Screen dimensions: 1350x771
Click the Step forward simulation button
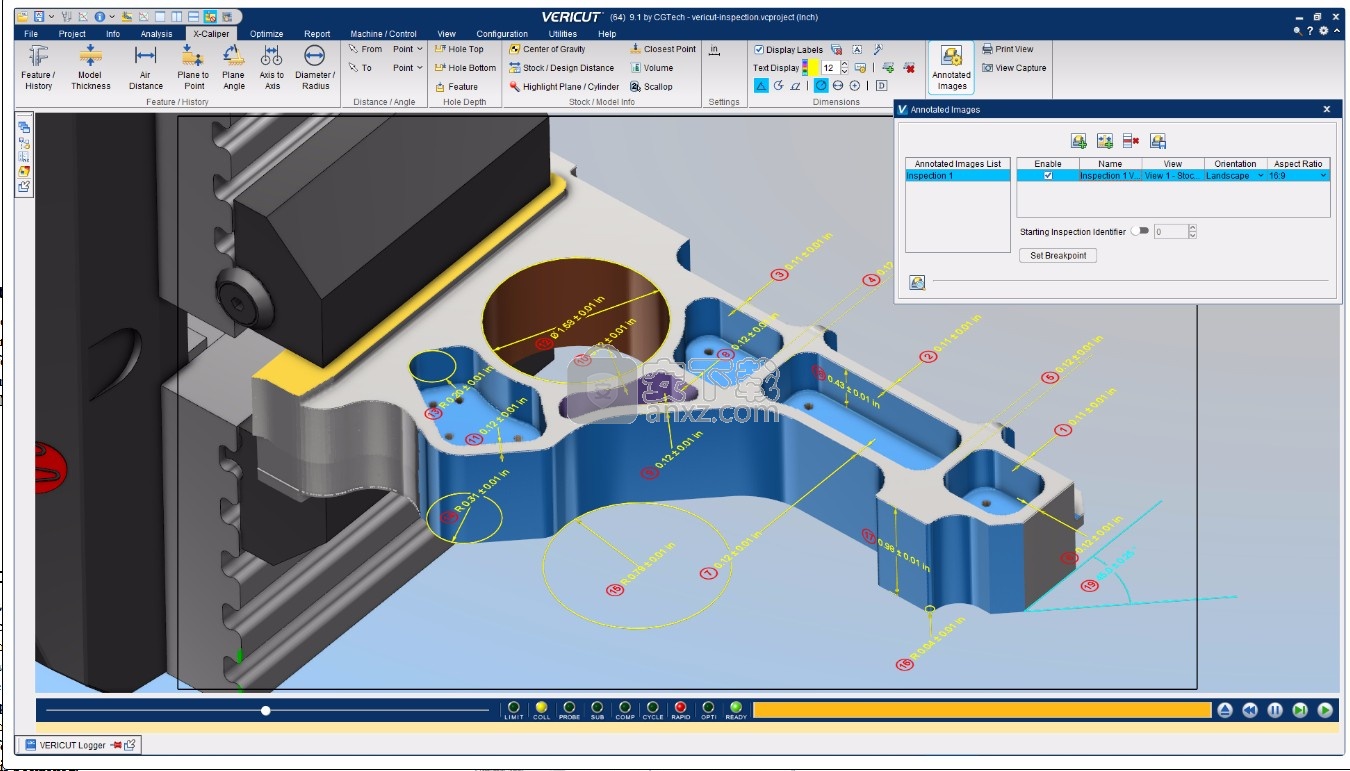1300,710
